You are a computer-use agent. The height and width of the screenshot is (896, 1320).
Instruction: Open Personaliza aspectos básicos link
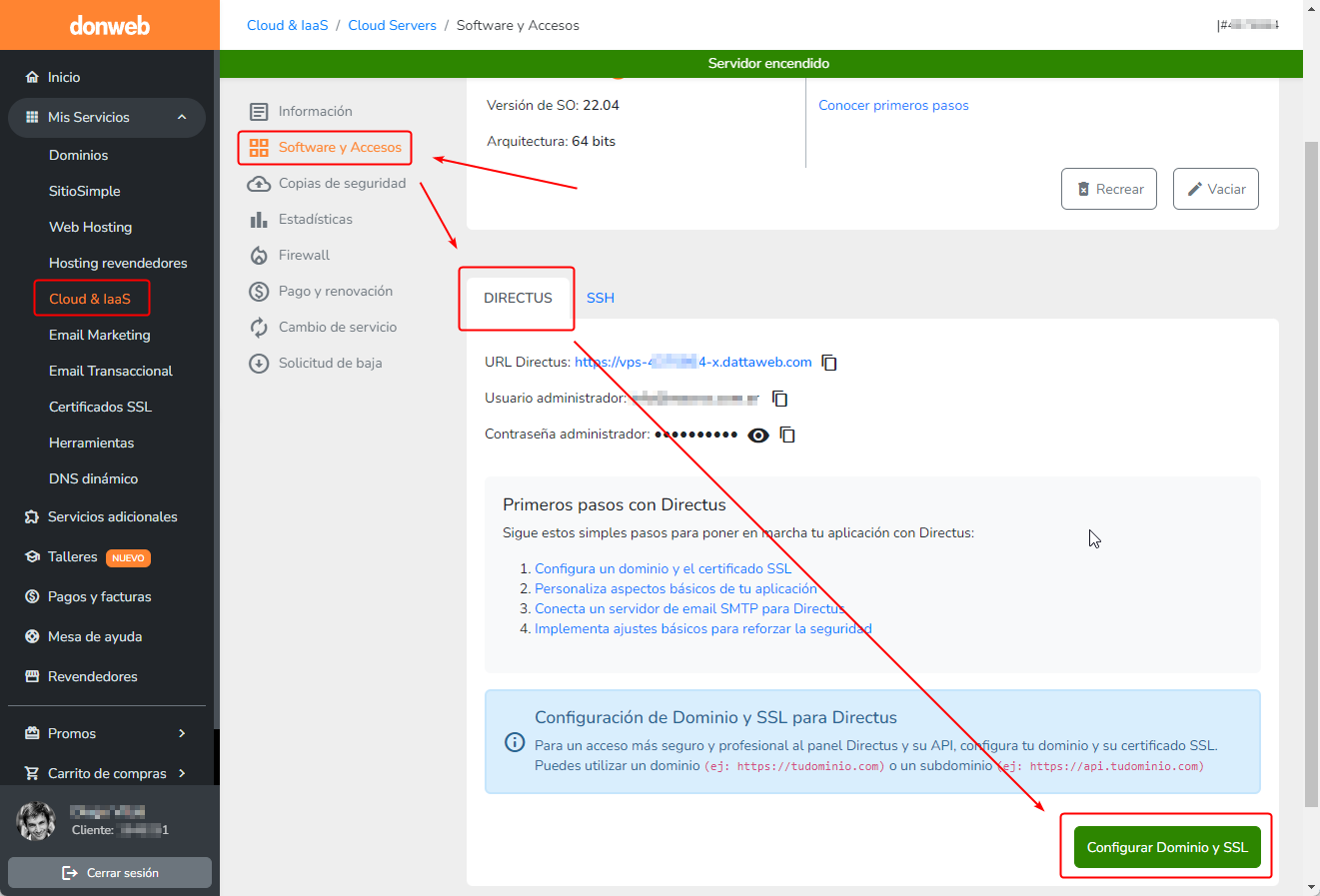point(675,588)
